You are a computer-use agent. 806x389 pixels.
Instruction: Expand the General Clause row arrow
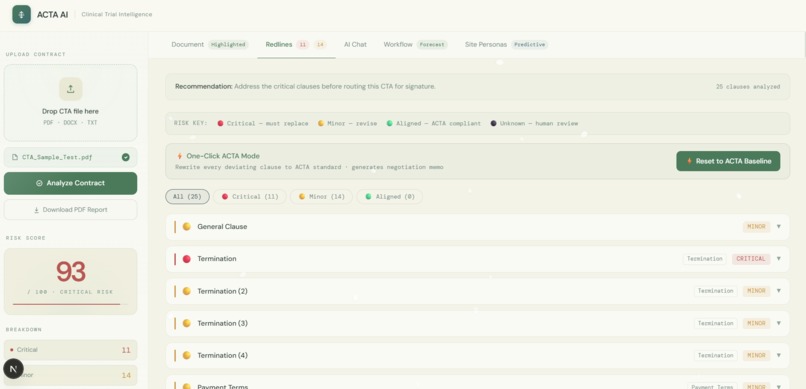(x=779, y=227)
